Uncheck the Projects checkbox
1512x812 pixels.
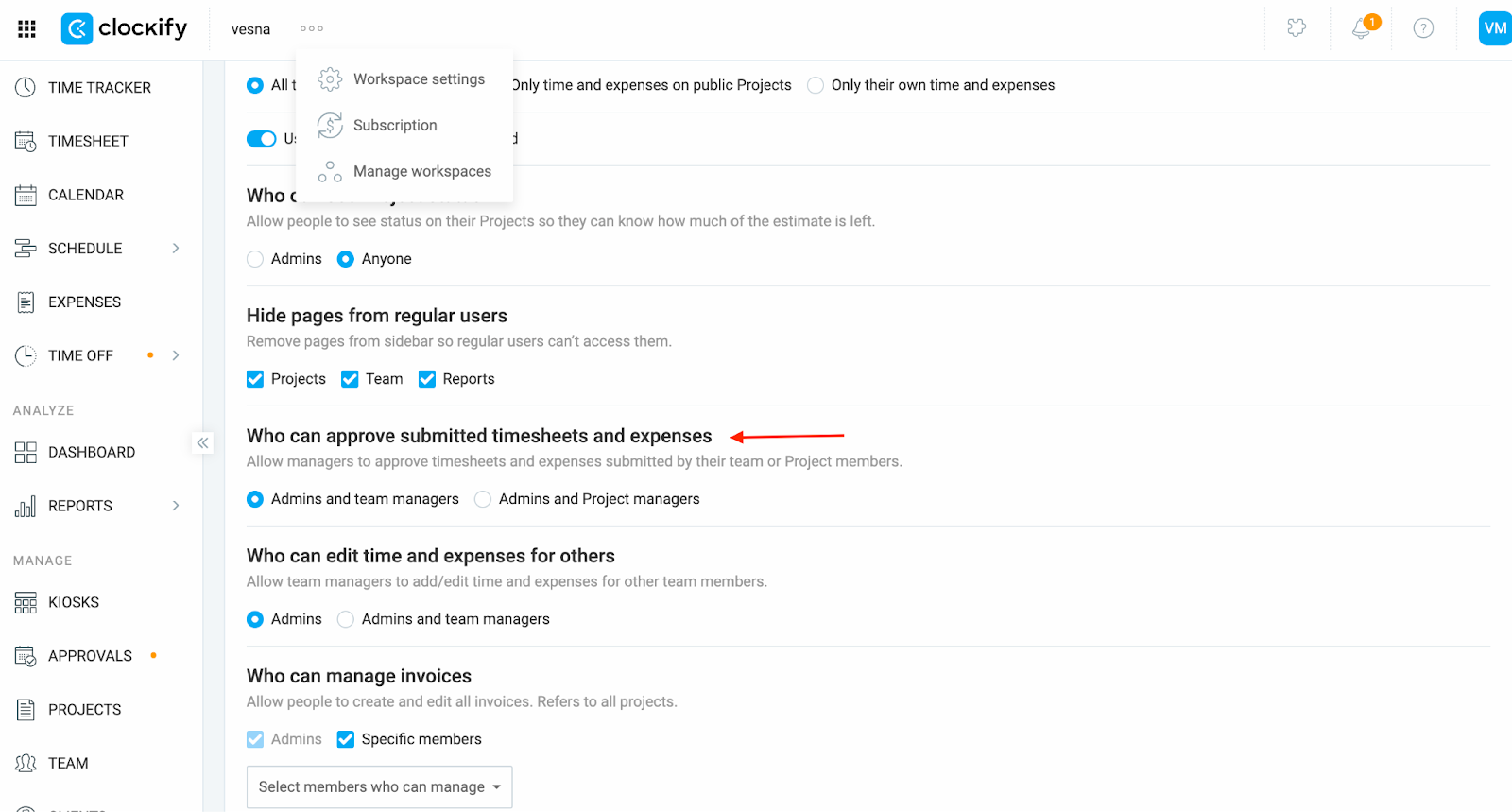[255, 379]
